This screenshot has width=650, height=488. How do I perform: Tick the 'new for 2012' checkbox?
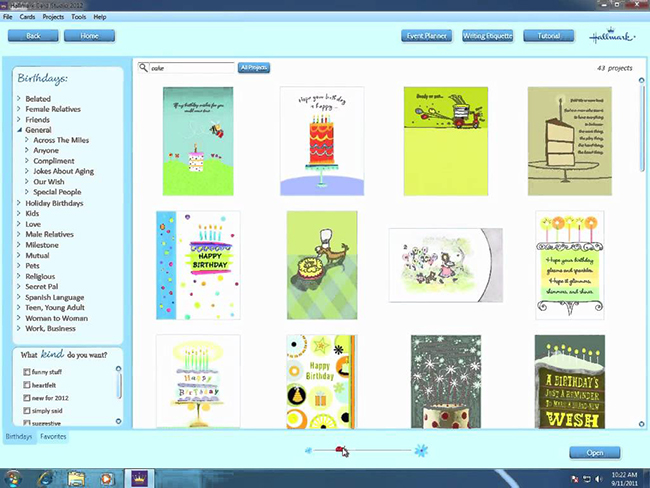pyautogui.click(x=26, y=397)
